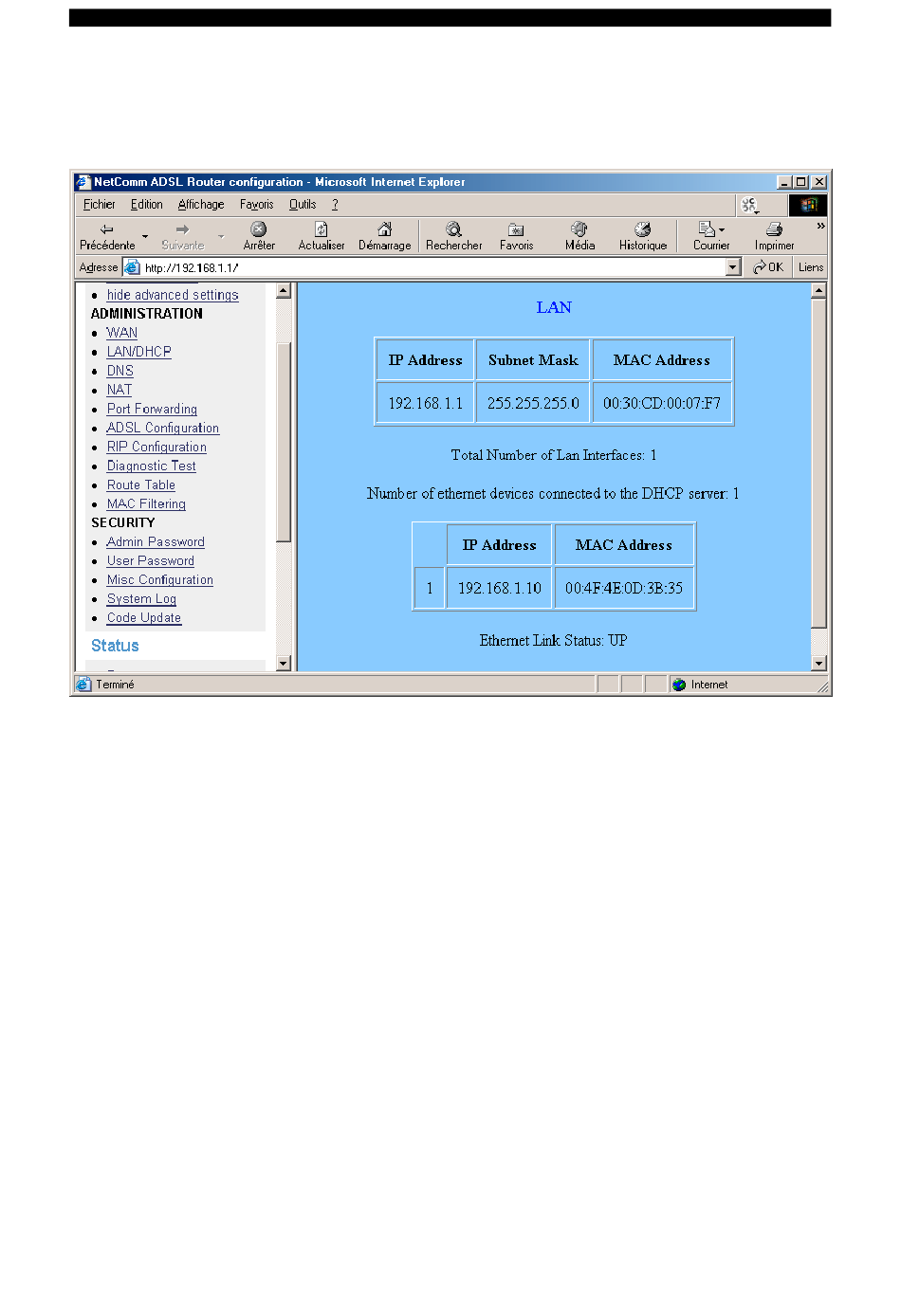Open the RIP Configuration link
Viewport: 901px width, 1316px height.
tap(156, 447)
